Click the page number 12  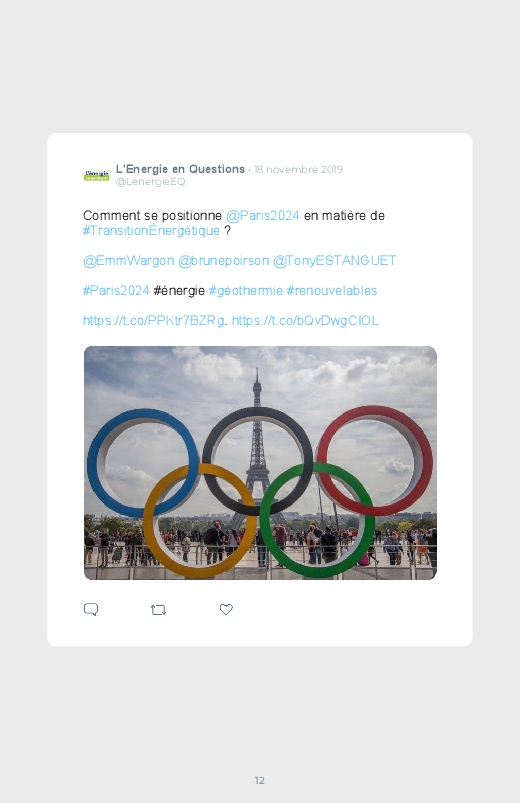(x=260, y=780)
